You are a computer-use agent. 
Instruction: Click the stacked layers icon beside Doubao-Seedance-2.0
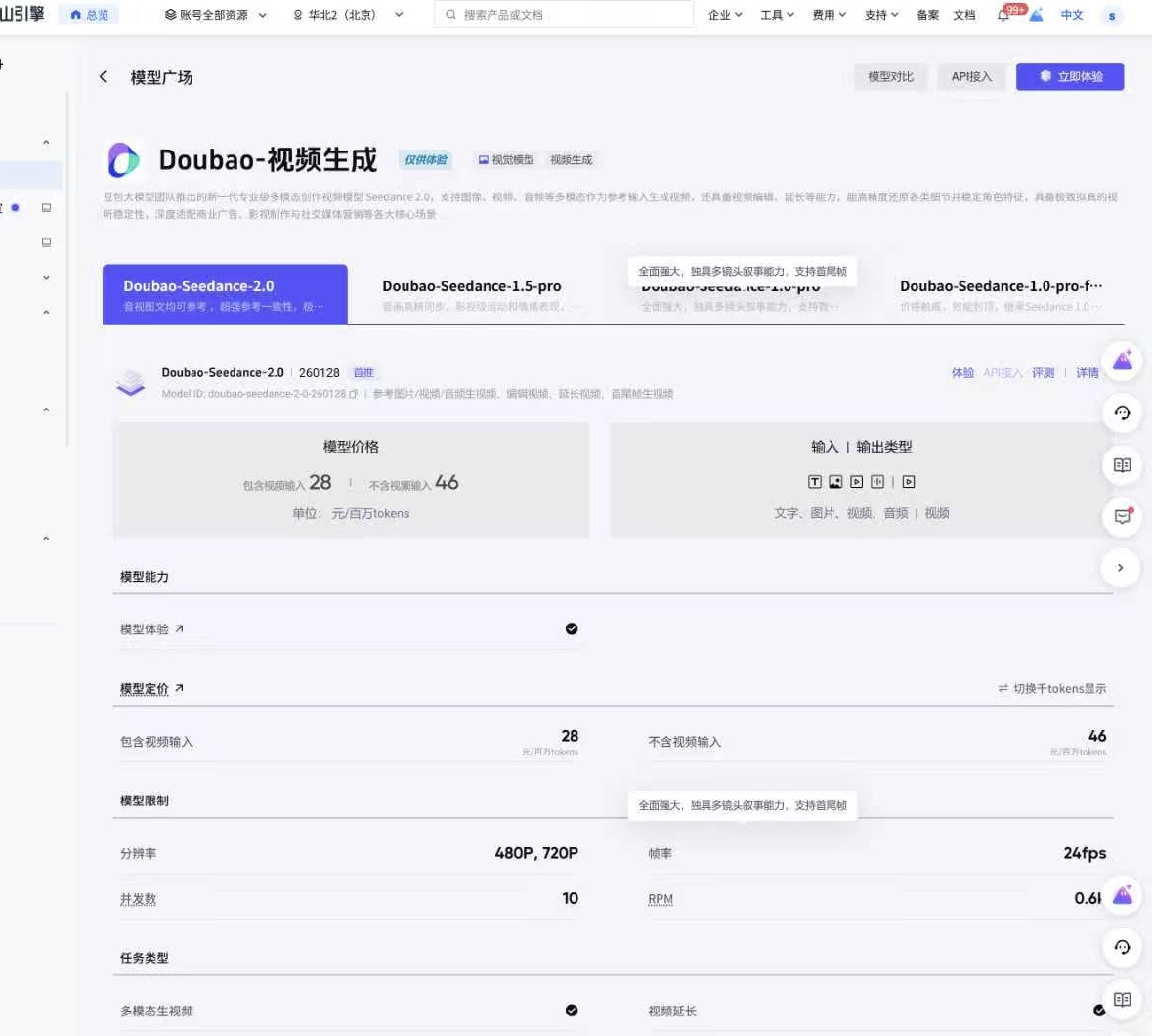(131, 383)
